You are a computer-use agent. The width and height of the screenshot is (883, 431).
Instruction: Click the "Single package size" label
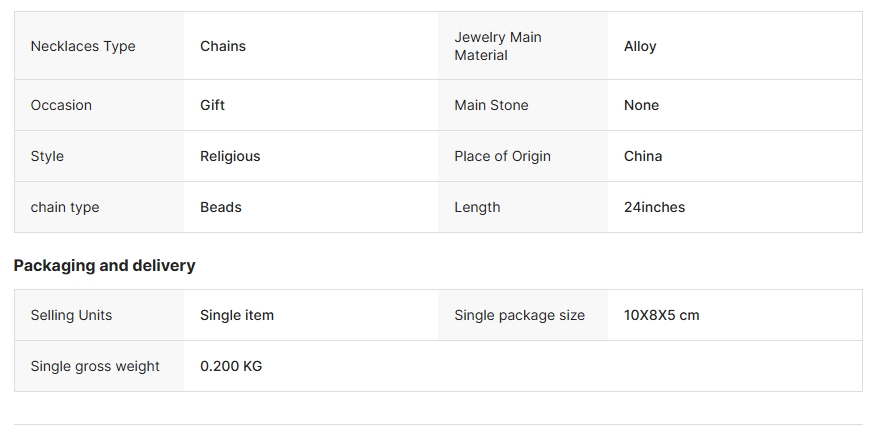pyautogui.click(x=519, y=315)
